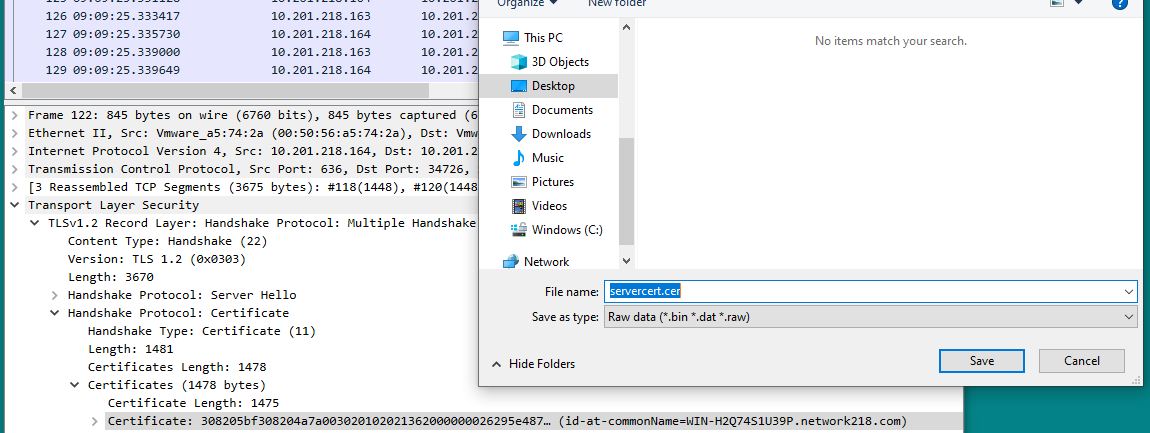Select the Content Type: Handshake (22) line
This screenshot has height=433, width=1150.
[167, 241]
